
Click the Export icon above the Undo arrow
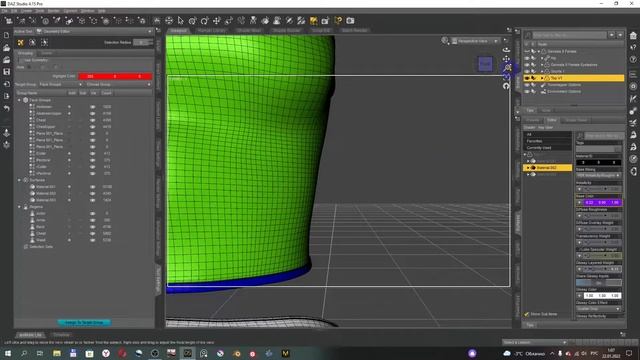coord(7,96)
